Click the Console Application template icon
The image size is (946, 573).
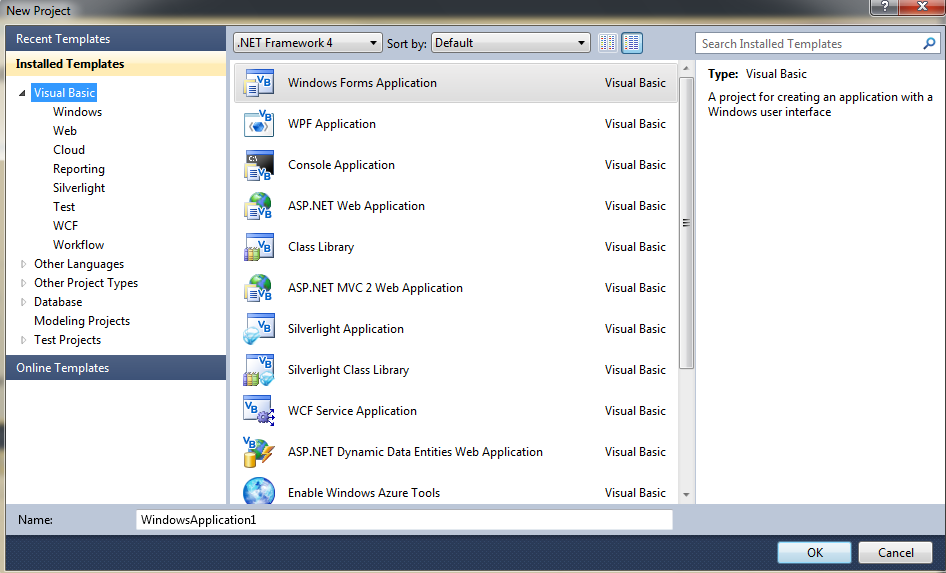pos(259,165)
